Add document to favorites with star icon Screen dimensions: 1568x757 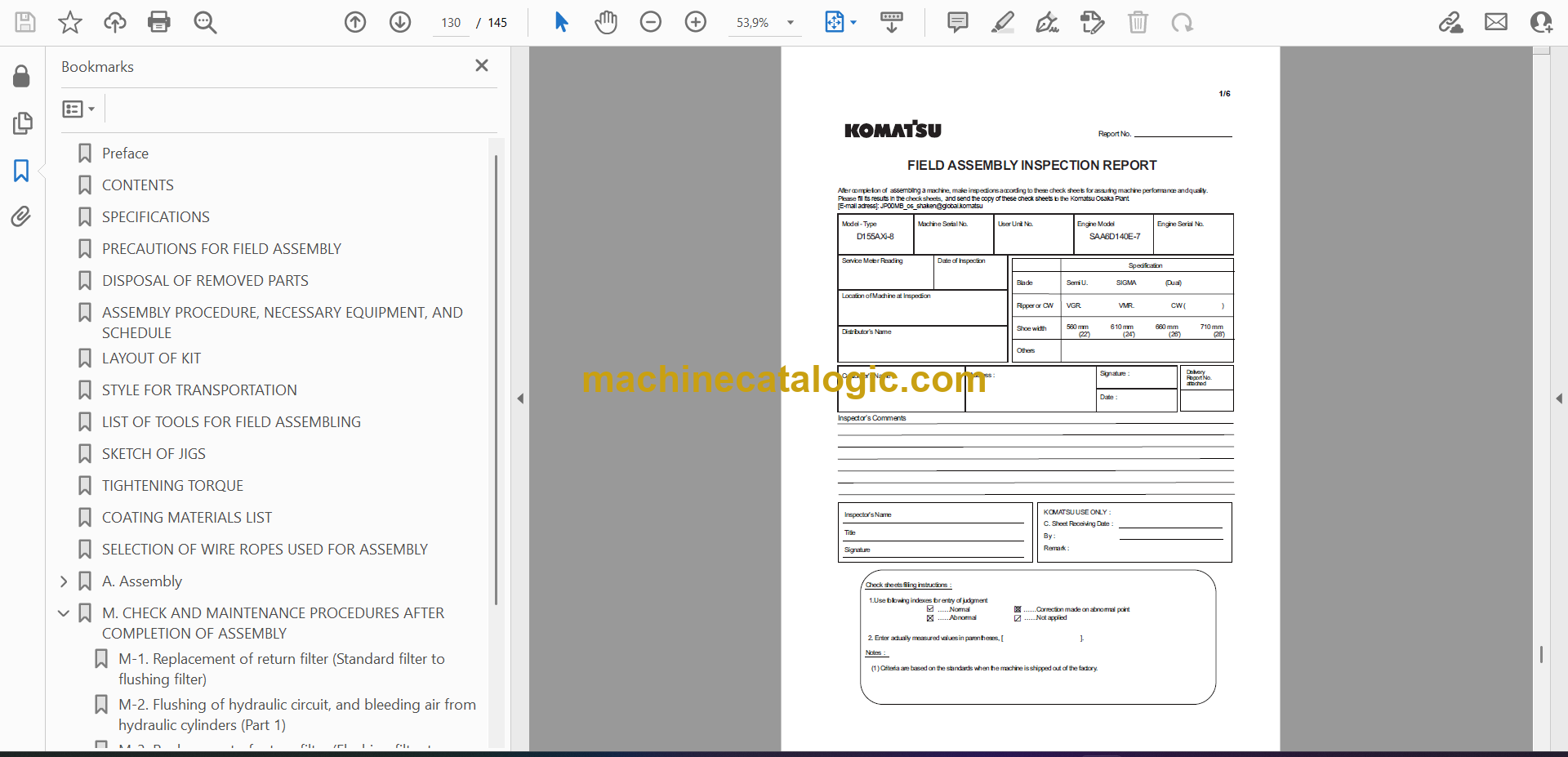click(70, 22)
